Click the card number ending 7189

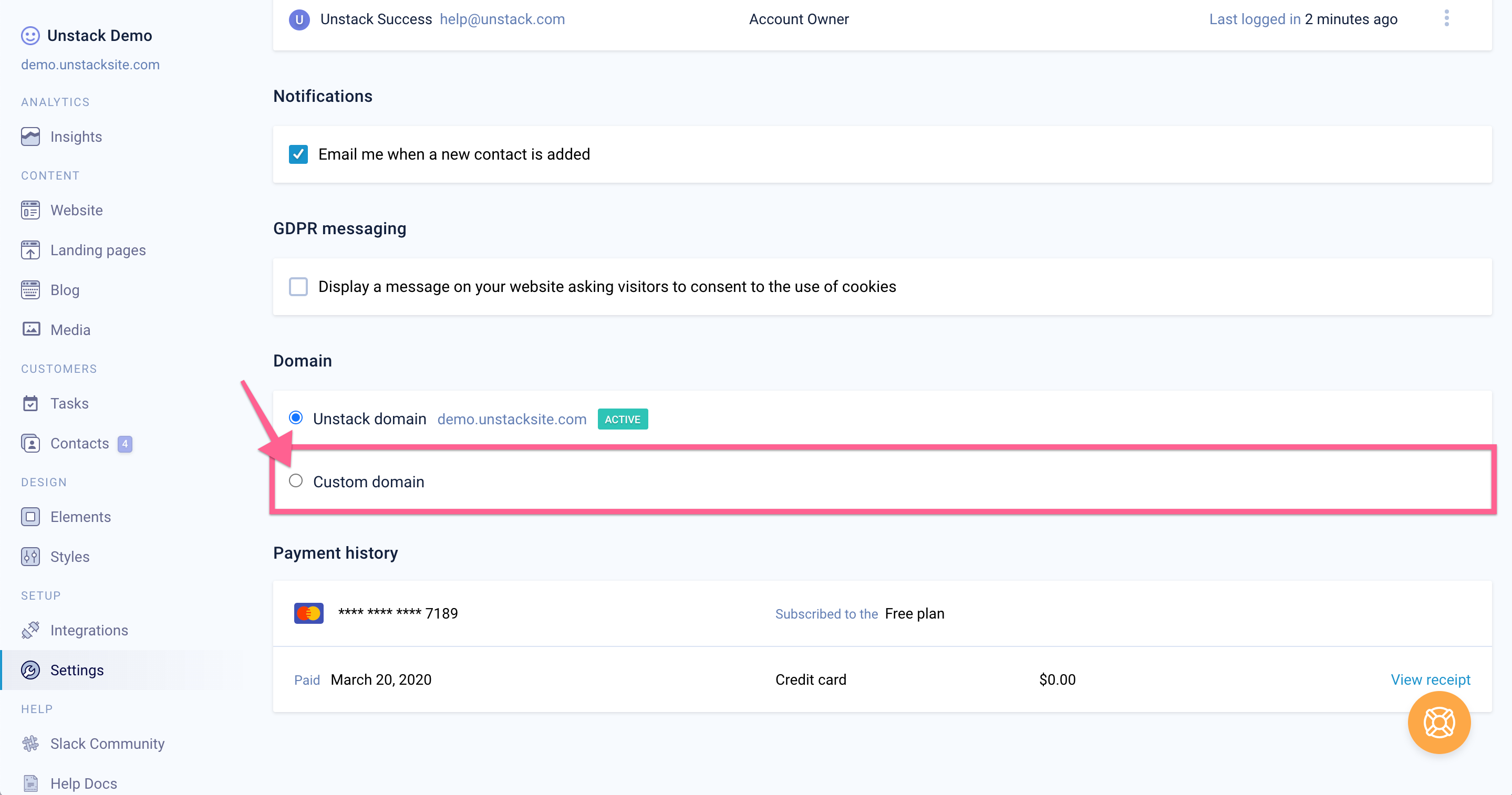point(398,613)
